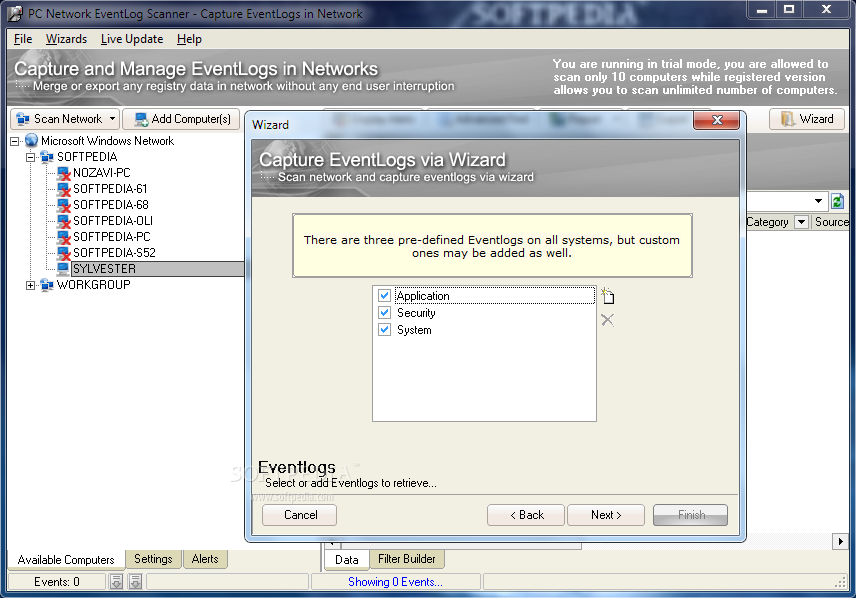This screenshot has height=598, width=856.
Task: Click the SOFTPEDIA domain group icon
Action: point(47,157)
